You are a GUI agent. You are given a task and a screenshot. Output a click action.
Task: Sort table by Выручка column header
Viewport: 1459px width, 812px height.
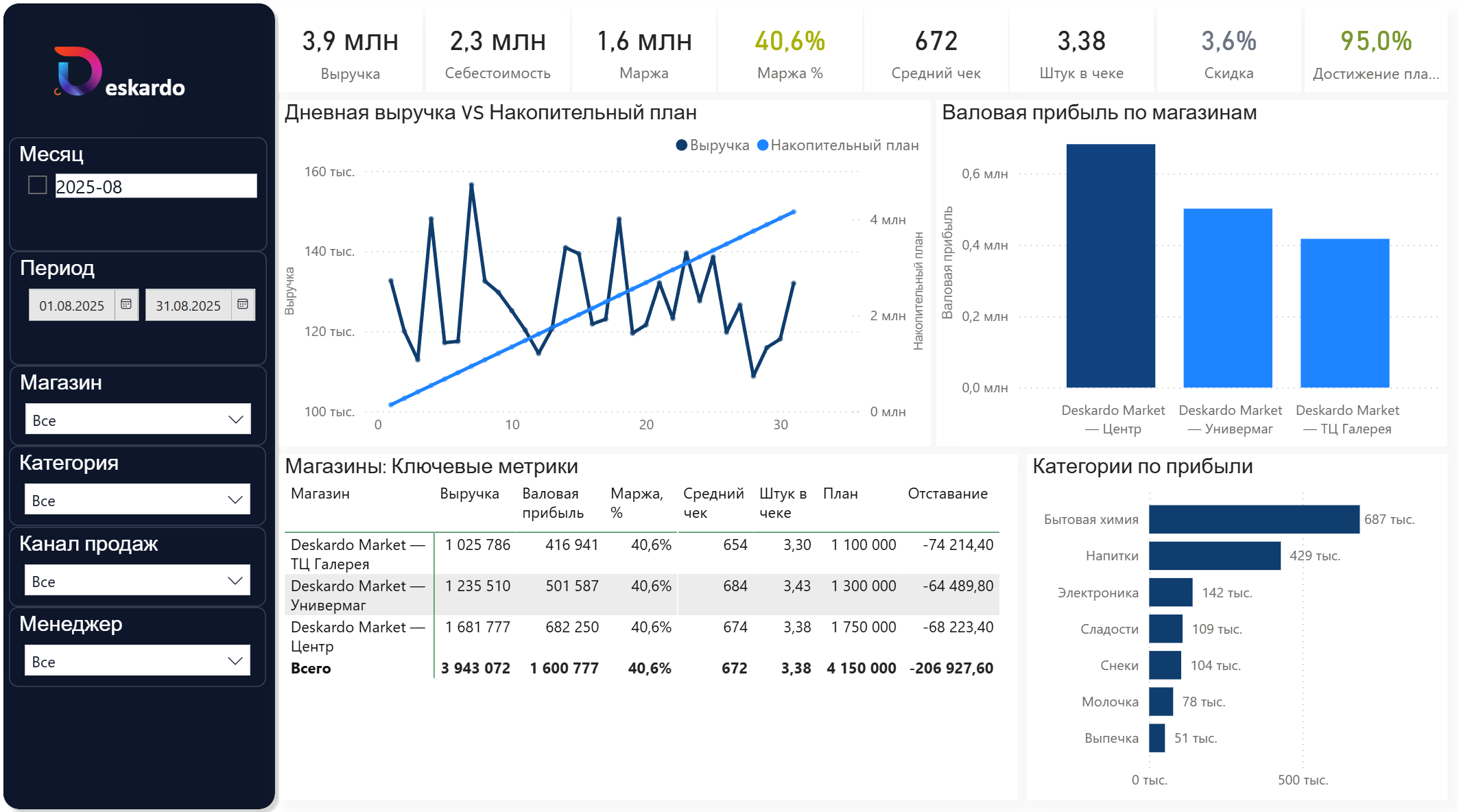coord(469,494)
